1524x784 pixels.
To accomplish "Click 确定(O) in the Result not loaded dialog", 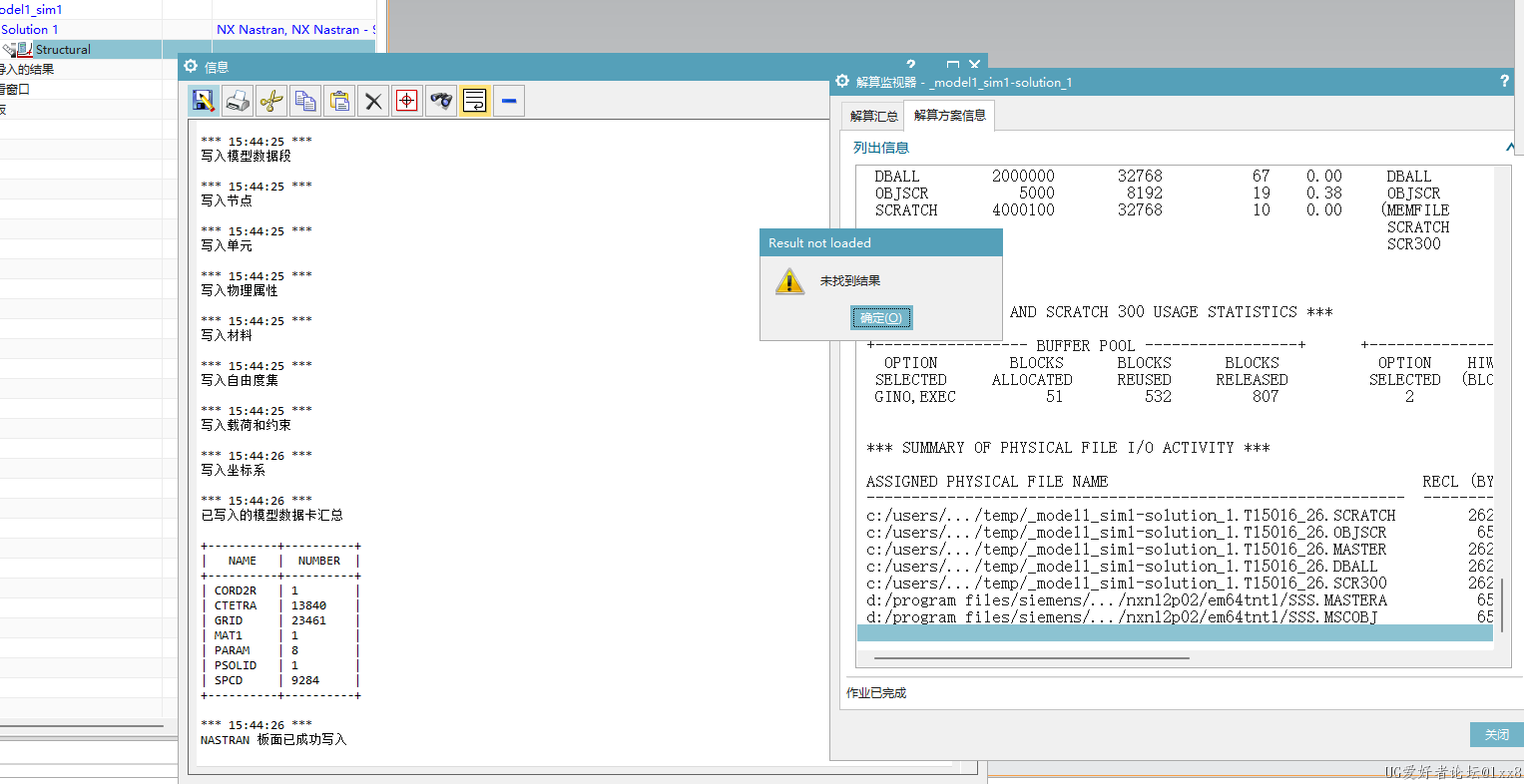I will click(x=881, y=318).
